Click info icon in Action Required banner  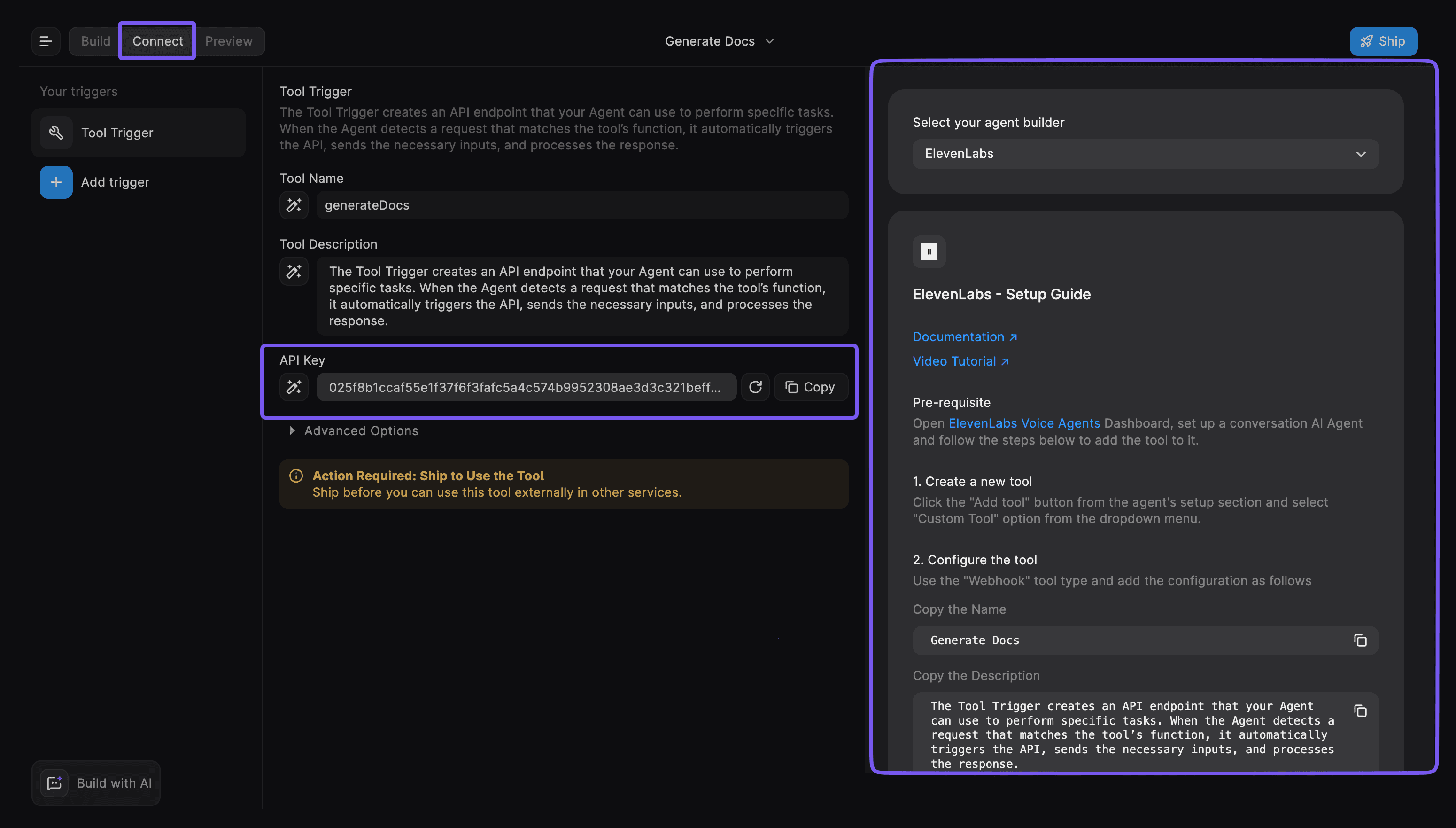296,476
